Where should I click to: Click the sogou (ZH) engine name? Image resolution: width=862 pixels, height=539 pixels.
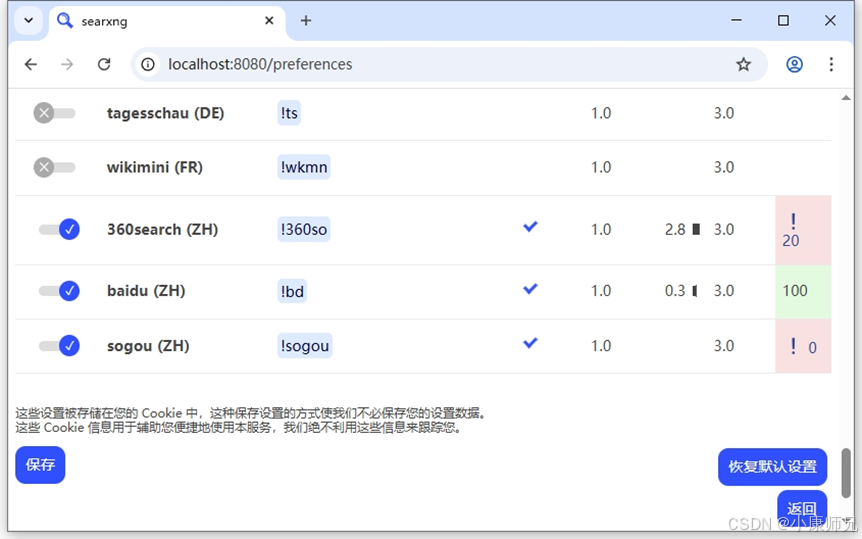[148, 346]
